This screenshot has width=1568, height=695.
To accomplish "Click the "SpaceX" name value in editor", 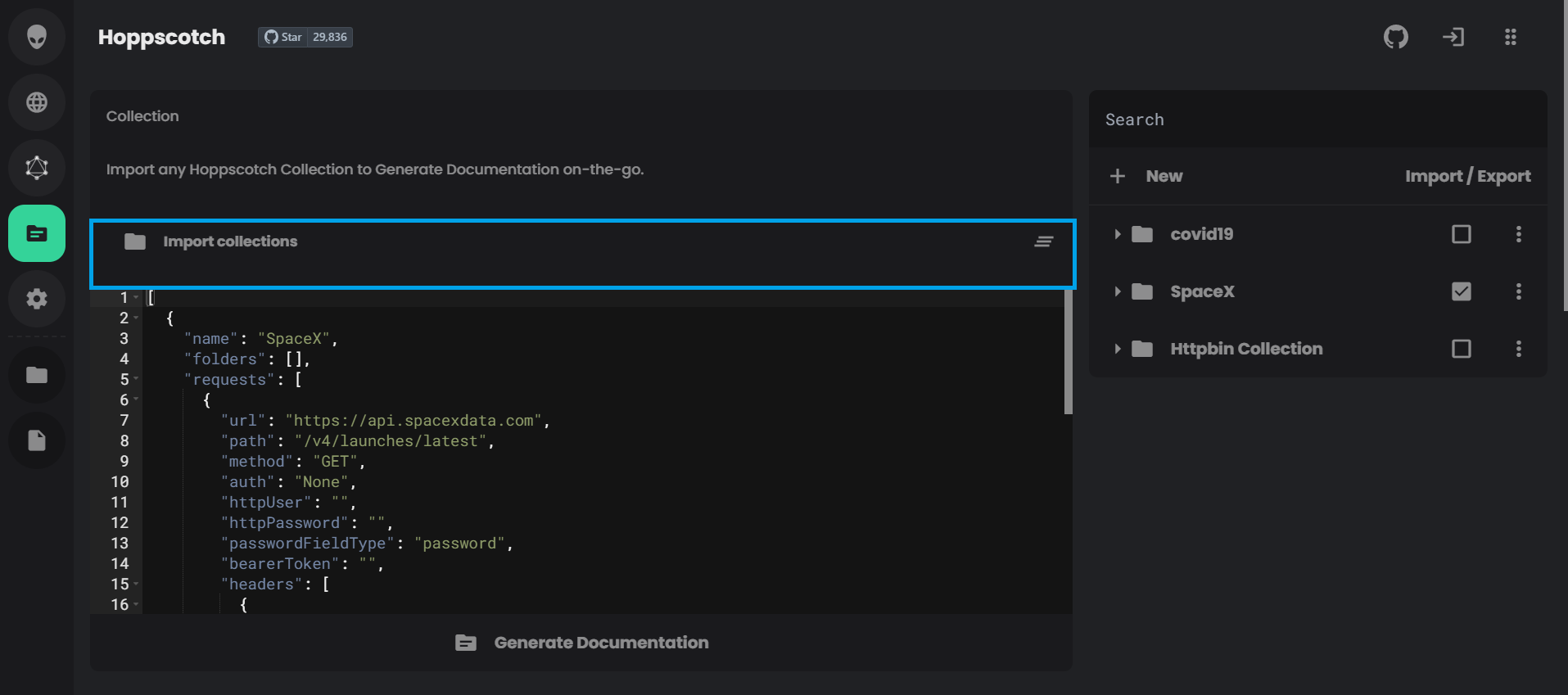I will [294, 338].
